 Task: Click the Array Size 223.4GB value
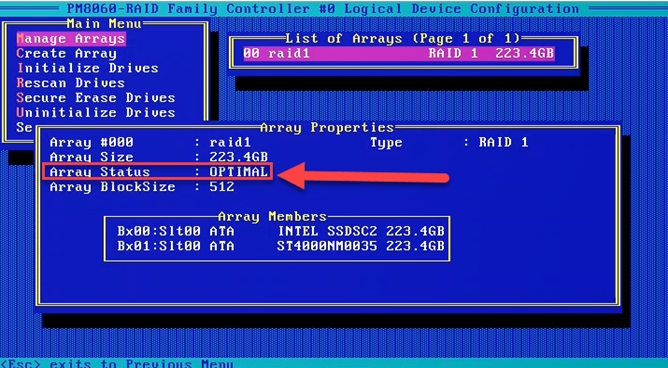pos(239,157)
